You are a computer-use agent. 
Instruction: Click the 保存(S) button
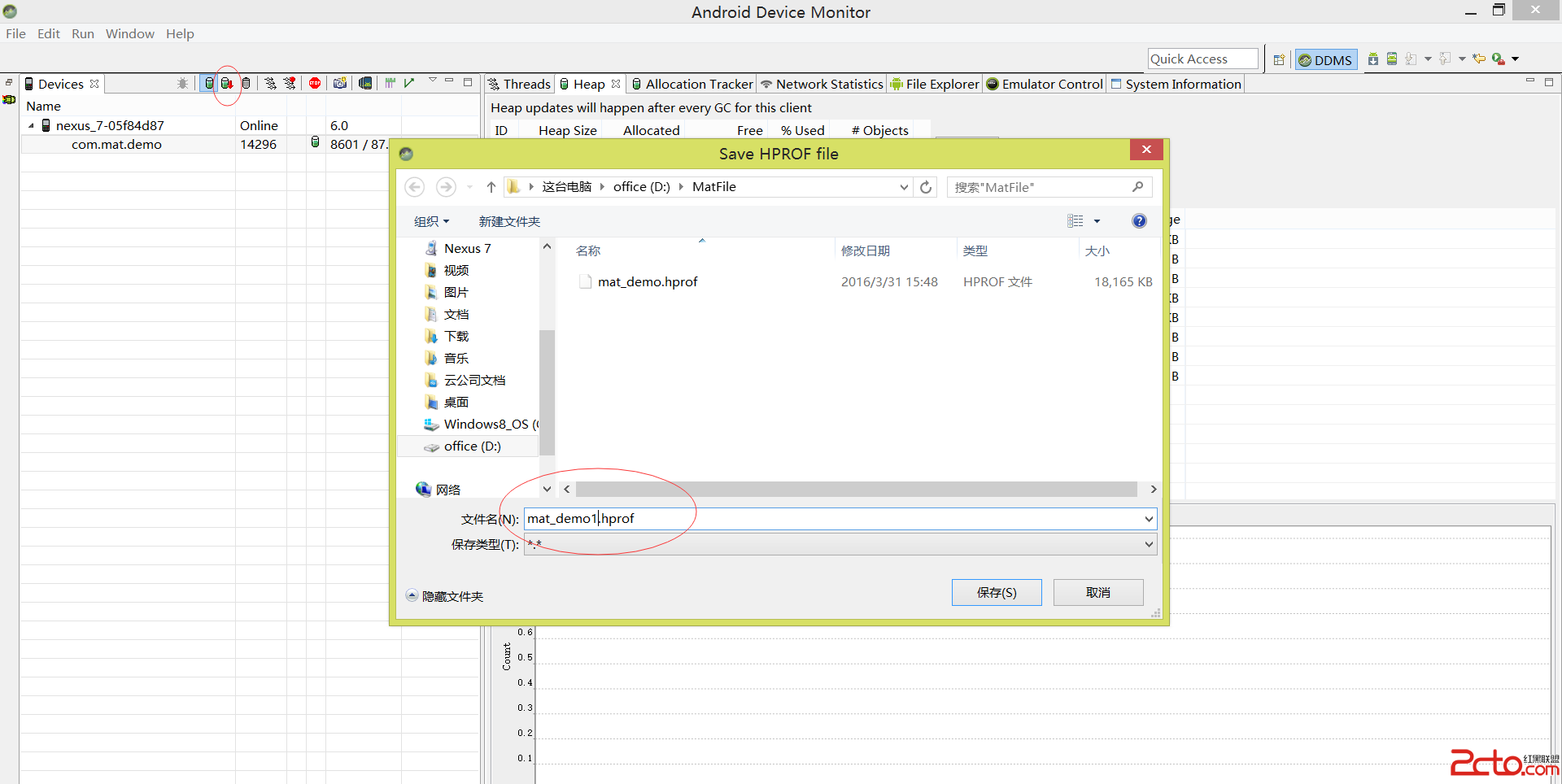pos(997,592)
